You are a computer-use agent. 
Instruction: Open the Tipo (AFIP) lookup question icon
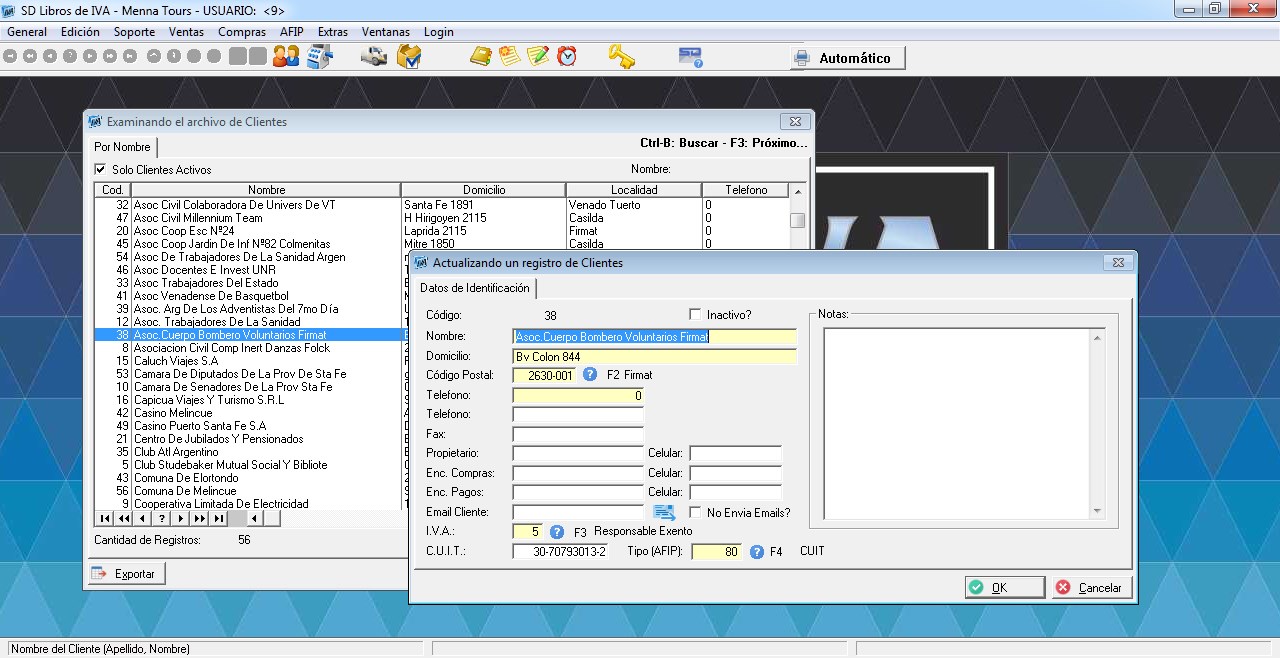pos(757,552)
